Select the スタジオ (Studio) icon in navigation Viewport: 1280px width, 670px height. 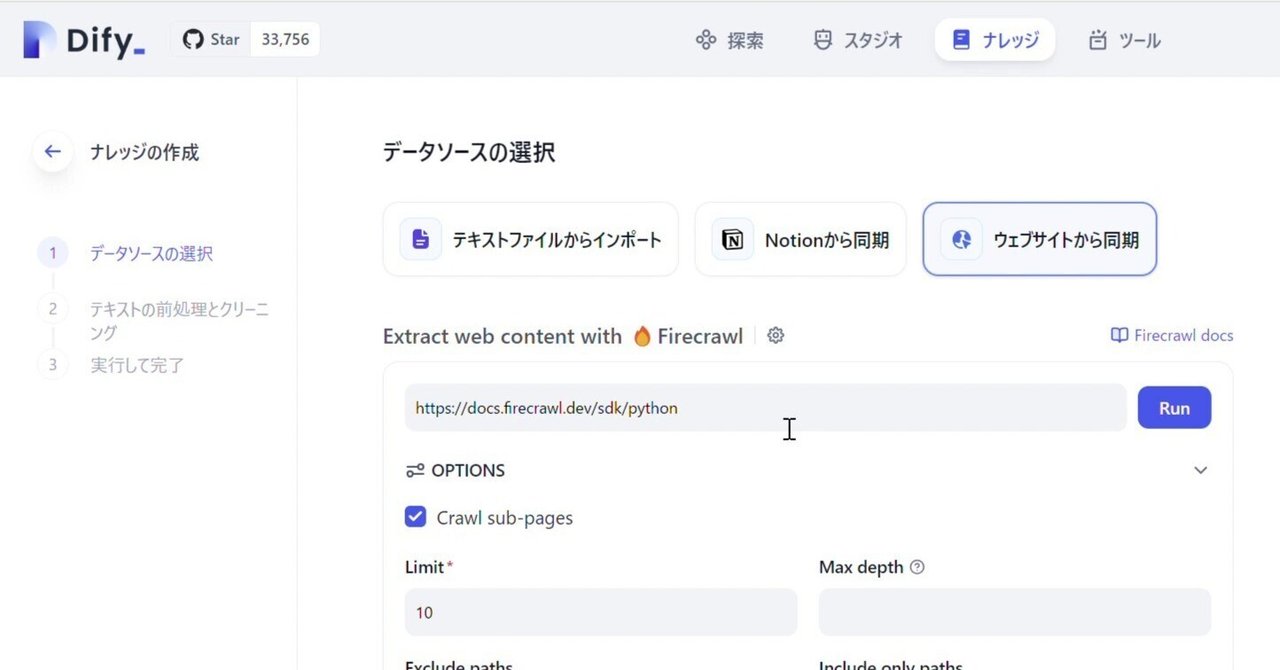[823, 40]
